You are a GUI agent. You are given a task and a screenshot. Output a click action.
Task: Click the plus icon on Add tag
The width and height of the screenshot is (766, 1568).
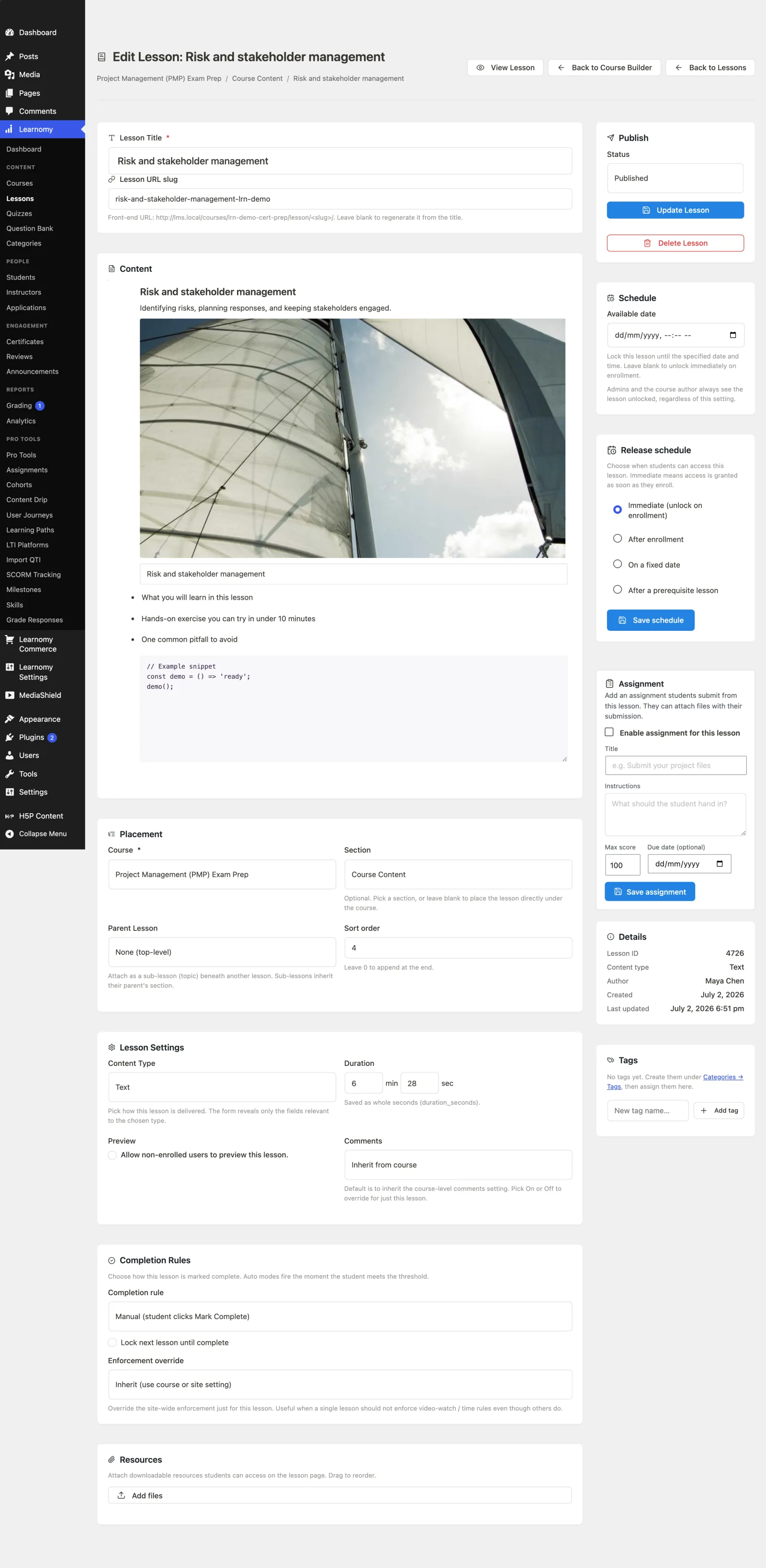coord(703,1110)
